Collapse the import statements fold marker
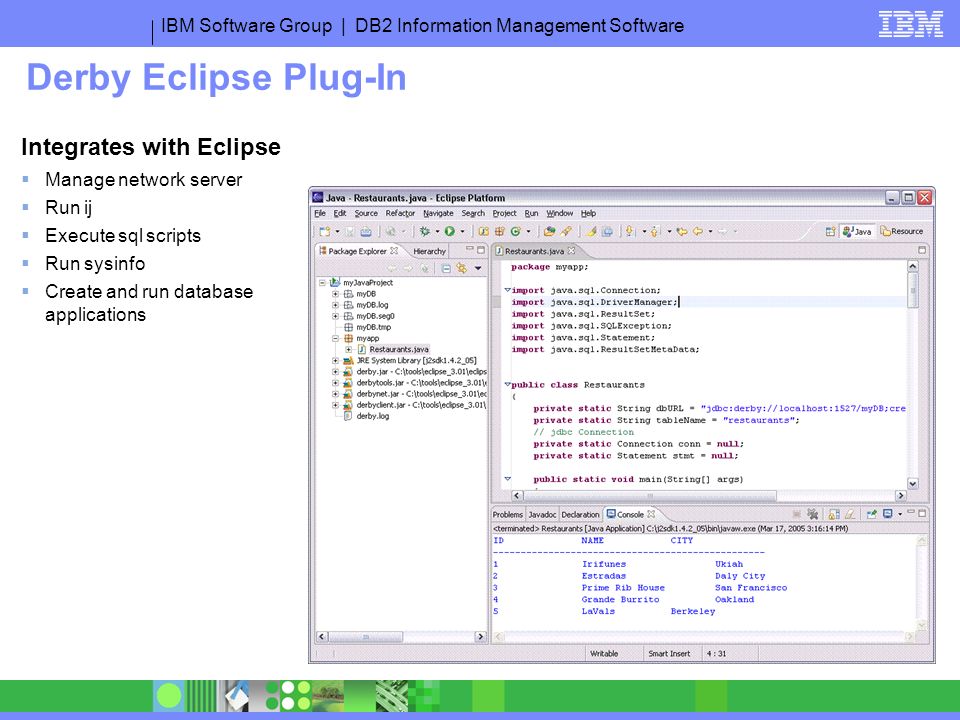The height and width of the screenshot is (720, 960). (x=507, y=290)
